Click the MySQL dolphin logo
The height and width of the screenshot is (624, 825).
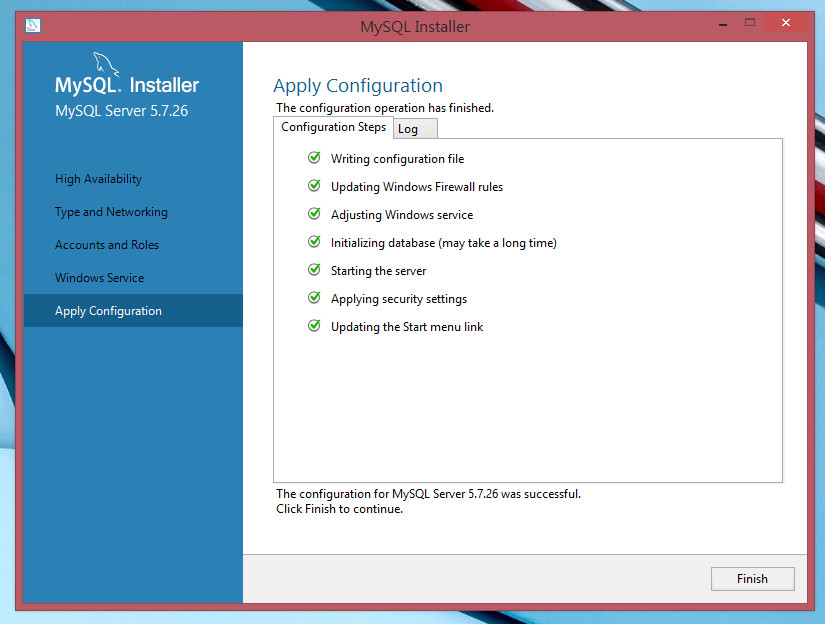point(106,64)
